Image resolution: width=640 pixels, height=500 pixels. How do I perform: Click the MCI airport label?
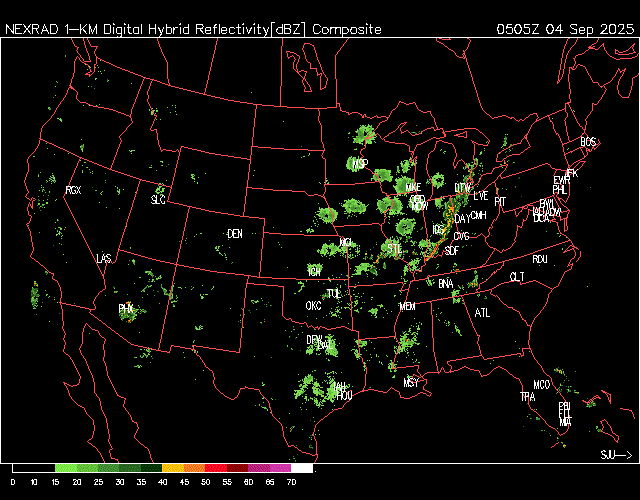click(x=345, y=242)
